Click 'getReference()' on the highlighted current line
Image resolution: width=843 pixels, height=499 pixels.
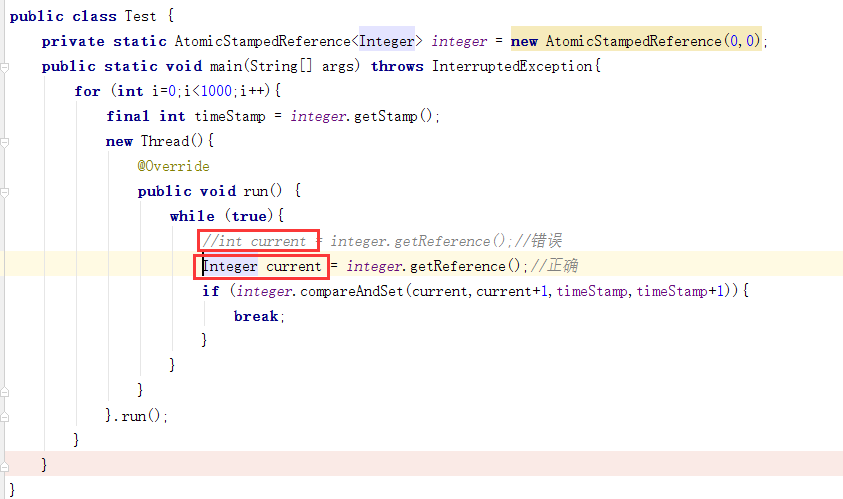(x=465, y=266)
